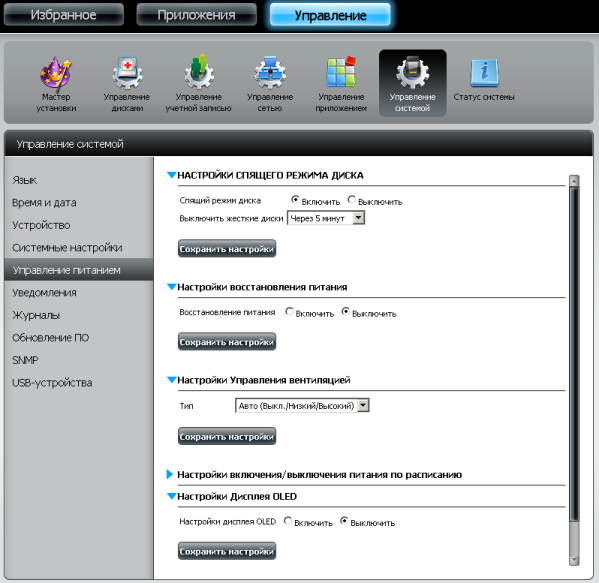Select the Управление системой gear icon
This screenshot has height=583, width=599.
(413, 72)
